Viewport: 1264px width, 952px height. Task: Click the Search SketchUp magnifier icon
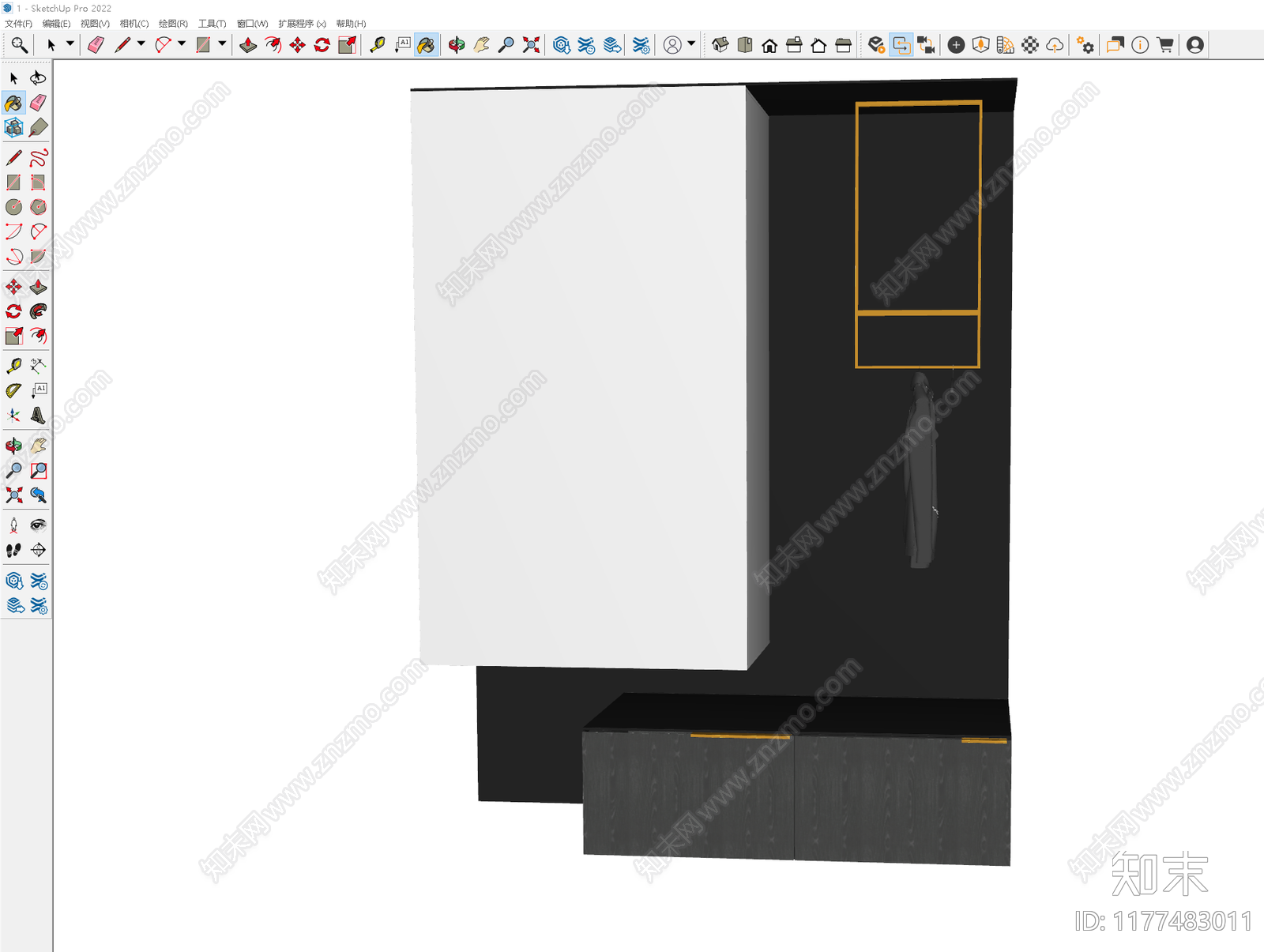pos(19,45)
